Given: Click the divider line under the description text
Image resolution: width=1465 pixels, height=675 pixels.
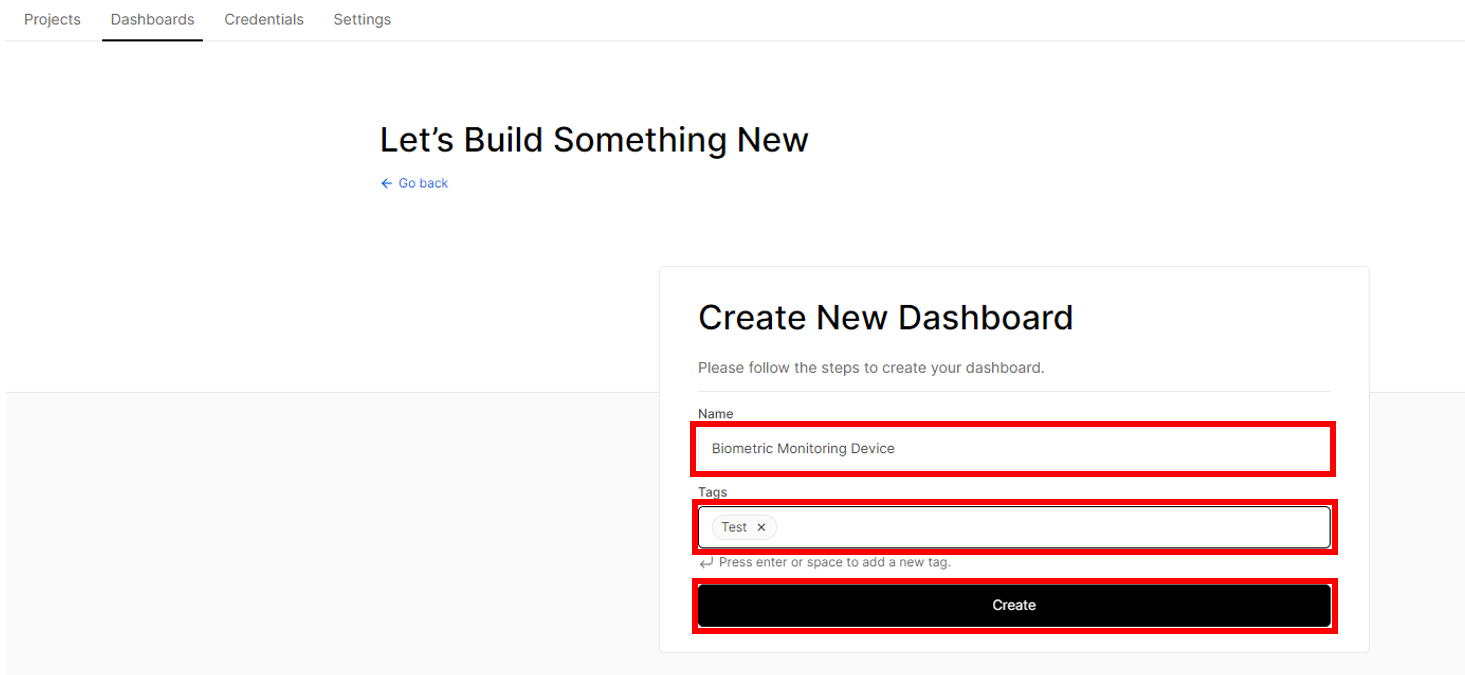Looking at the screenshot, I should [x=1014, y=391].
